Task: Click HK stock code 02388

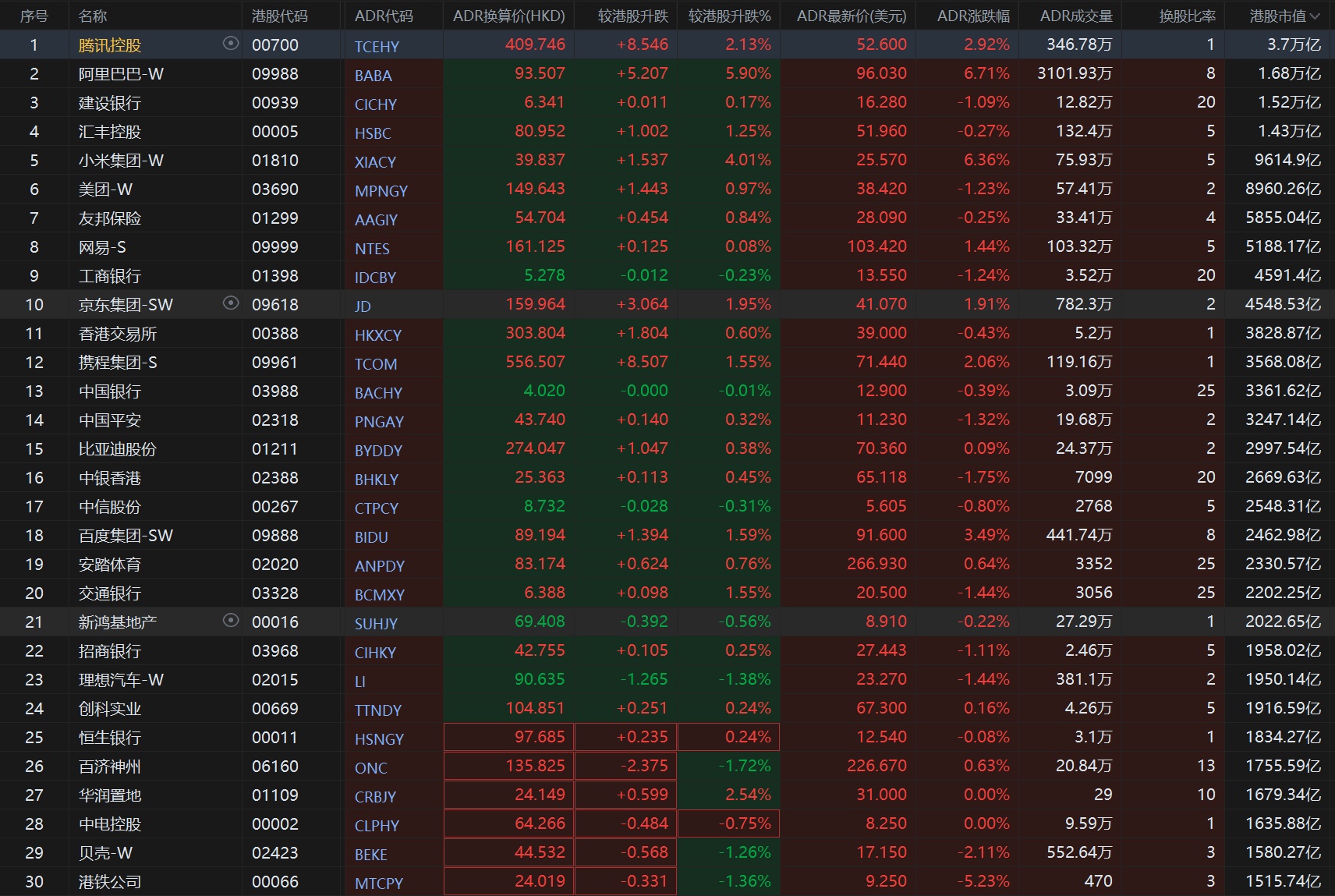Action: tap(275, 478)
